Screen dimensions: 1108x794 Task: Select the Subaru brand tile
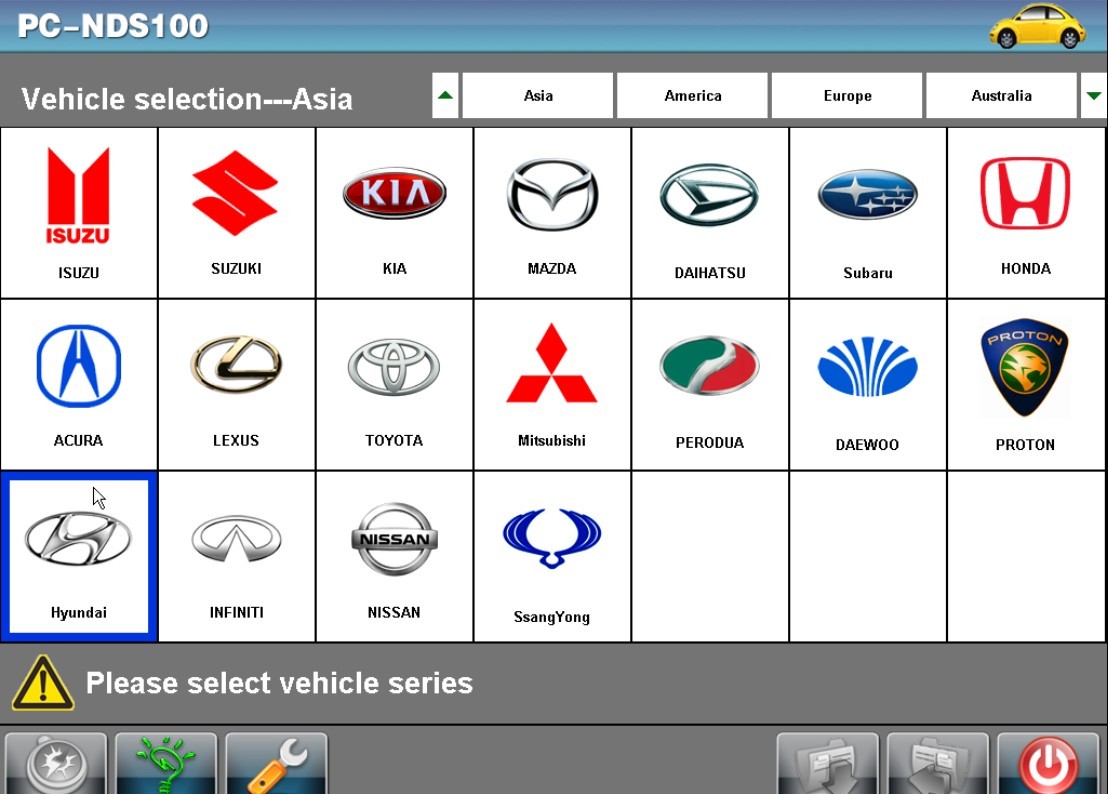[868, 213]
